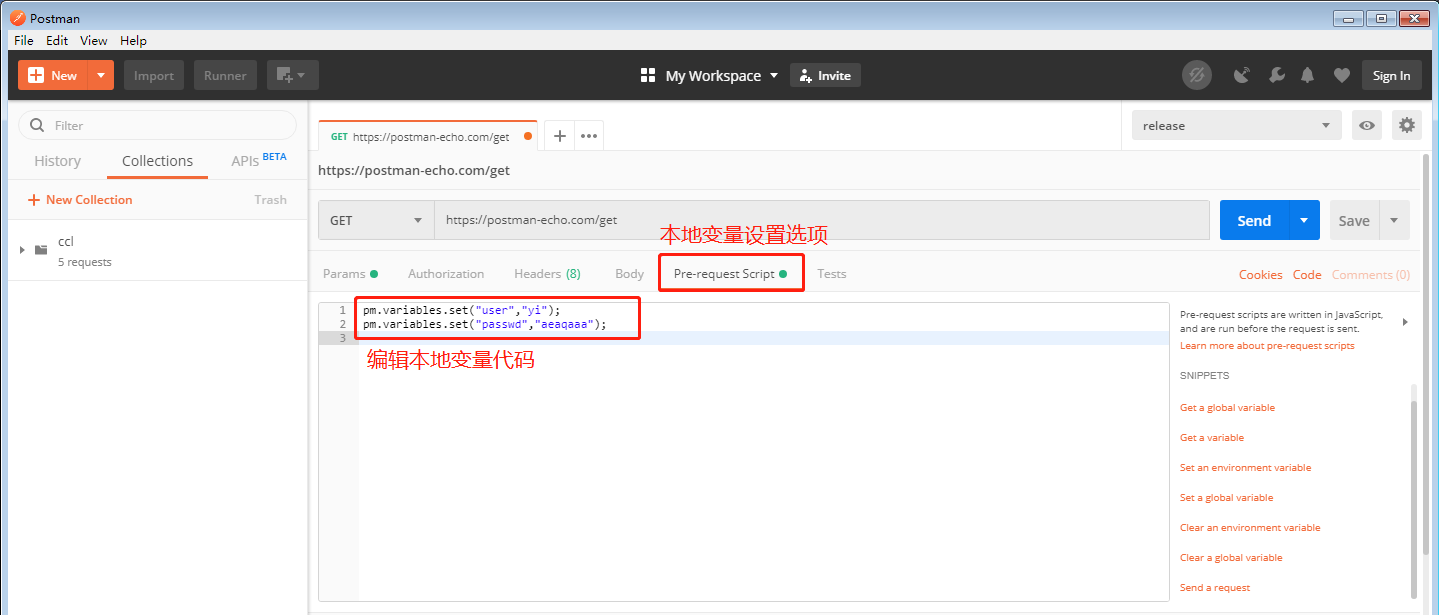Click the orange New button
This screenshot has width=1439, height=615.
point(53,75)
